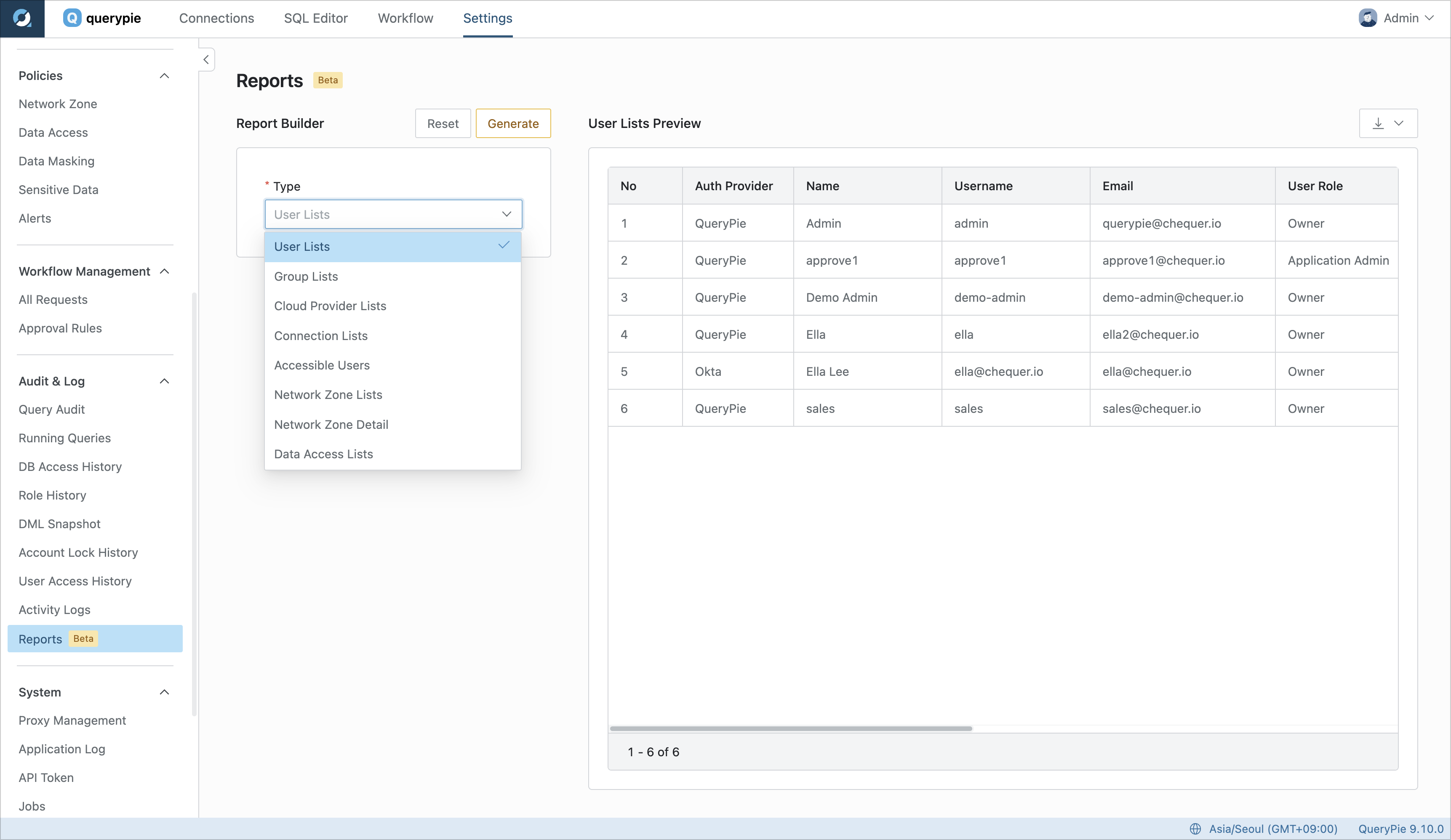Click the Auth Provider column header
1451x840 pixels.
(738, 186)
